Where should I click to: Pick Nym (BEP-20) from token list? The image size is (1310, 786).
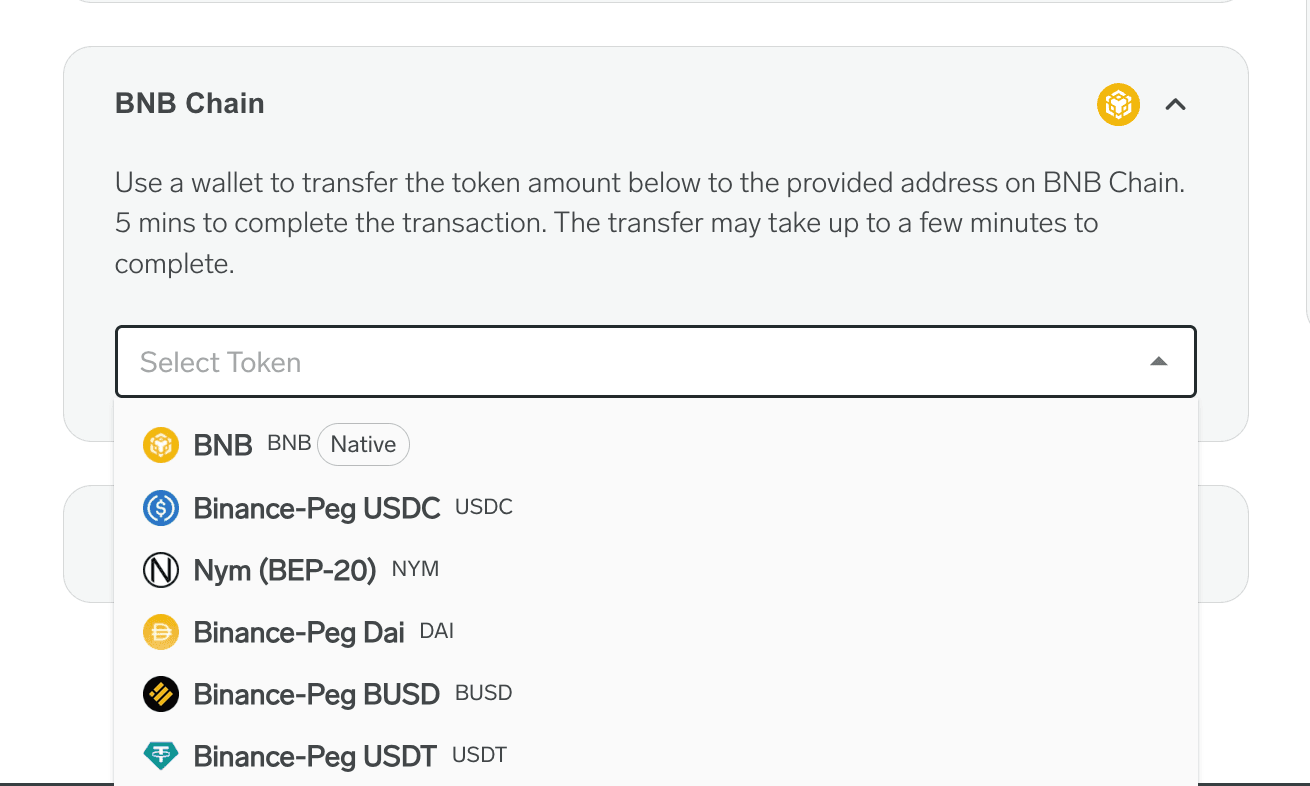(285, 570)
